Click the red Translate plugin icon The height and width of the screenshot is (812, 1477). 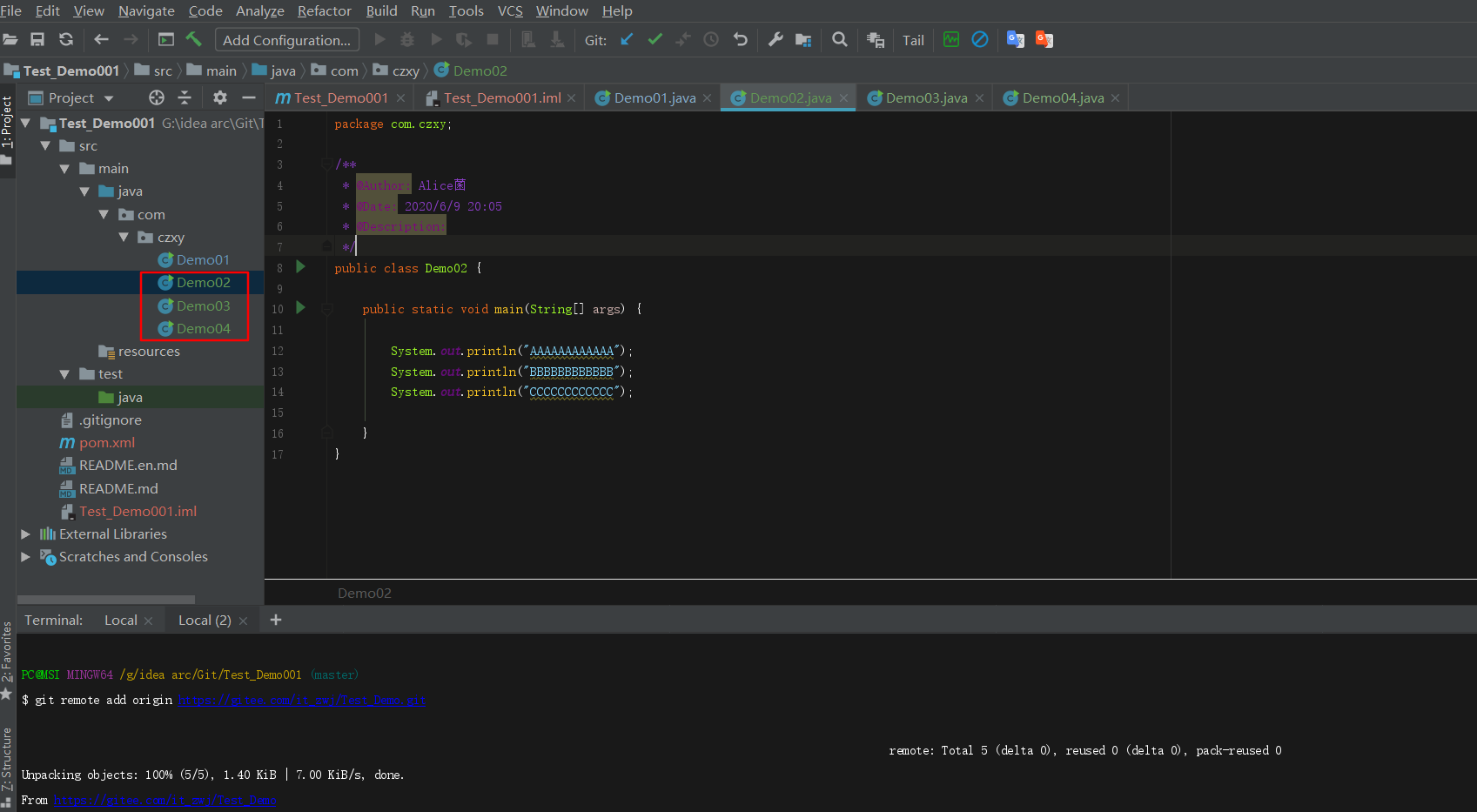(1044, 39)
